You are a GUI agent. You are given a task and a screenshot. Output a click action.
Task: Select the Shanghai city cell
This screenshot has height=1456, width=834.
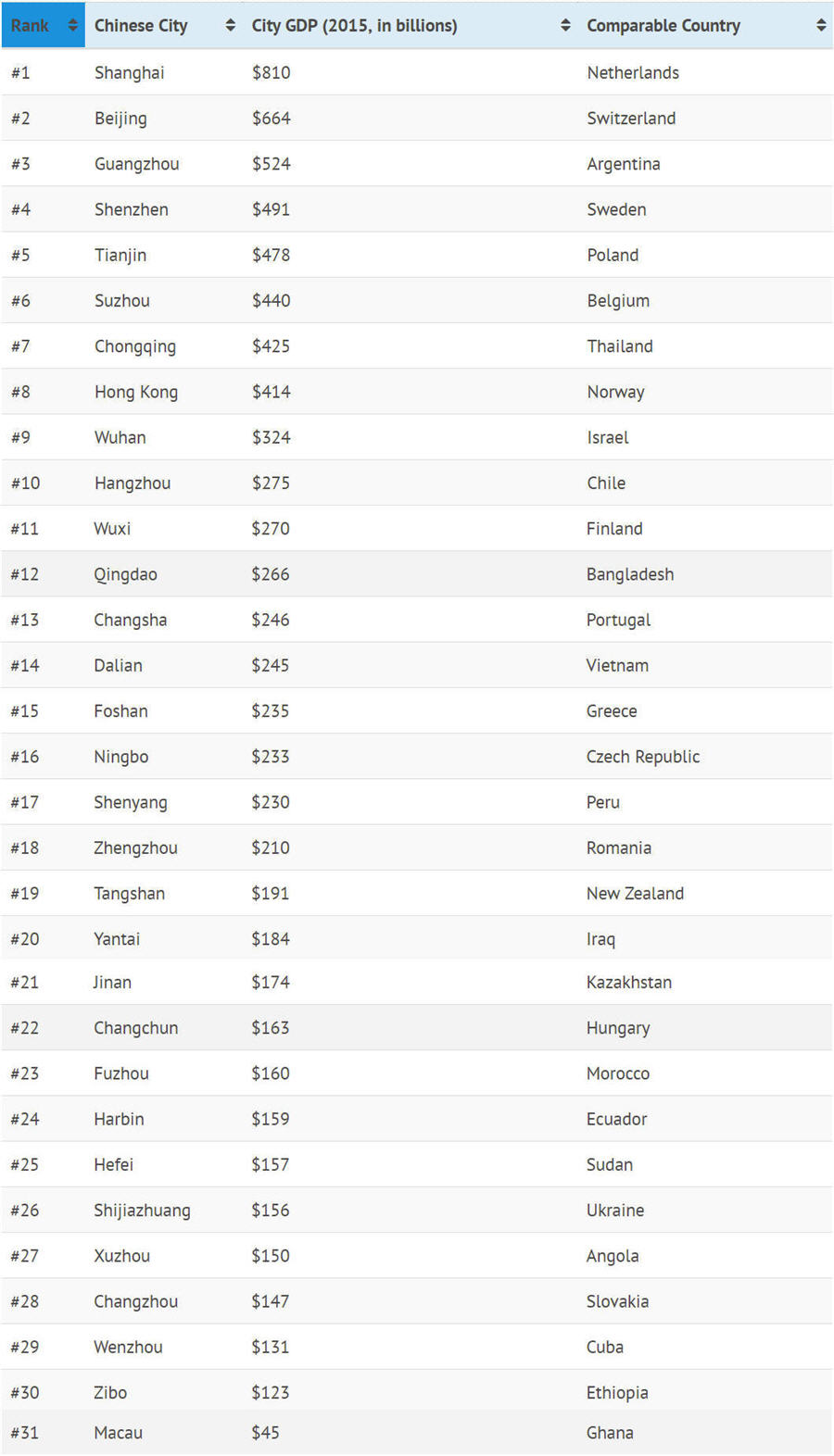(129, 73)
